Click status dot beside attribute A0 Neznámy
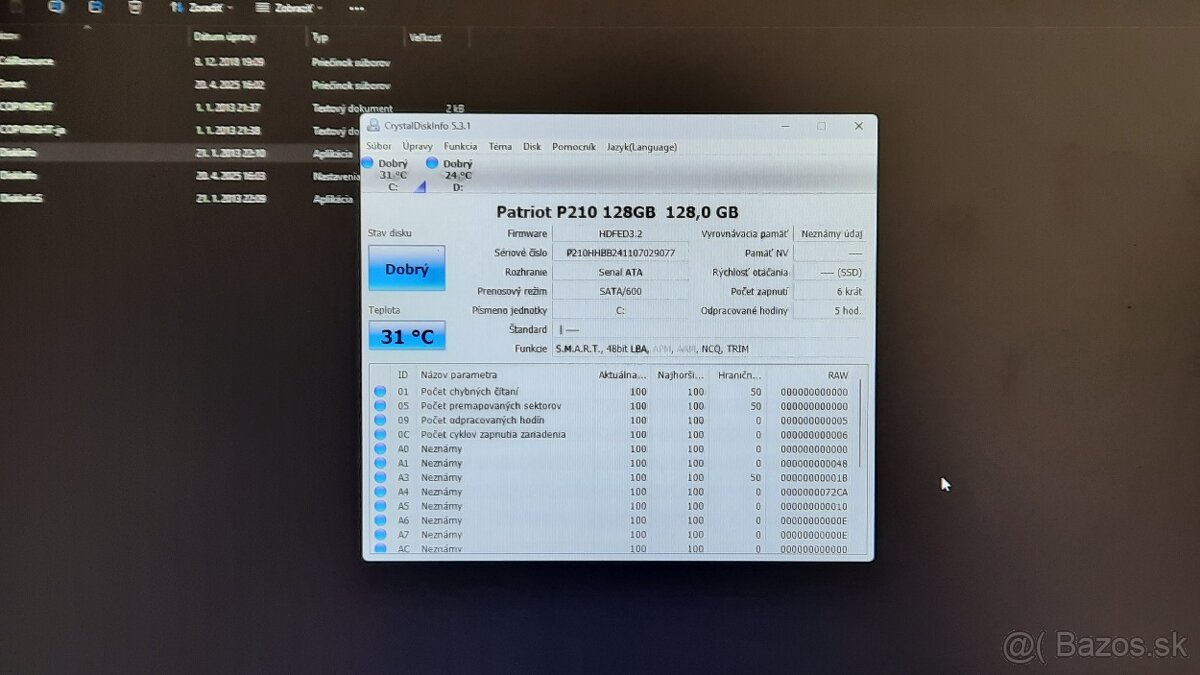The width and height of the screenshot is (1200, 675). click(382, 449)
